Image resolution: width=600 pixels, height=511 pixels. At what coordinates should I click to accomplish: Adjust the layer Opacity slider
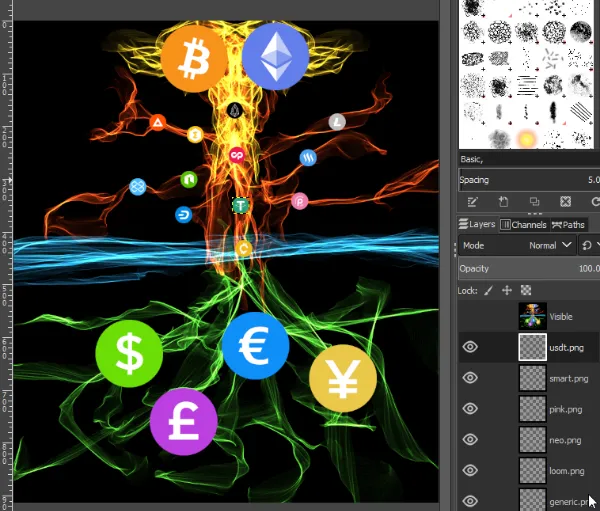pyautogui.click(x=529, y=269)
